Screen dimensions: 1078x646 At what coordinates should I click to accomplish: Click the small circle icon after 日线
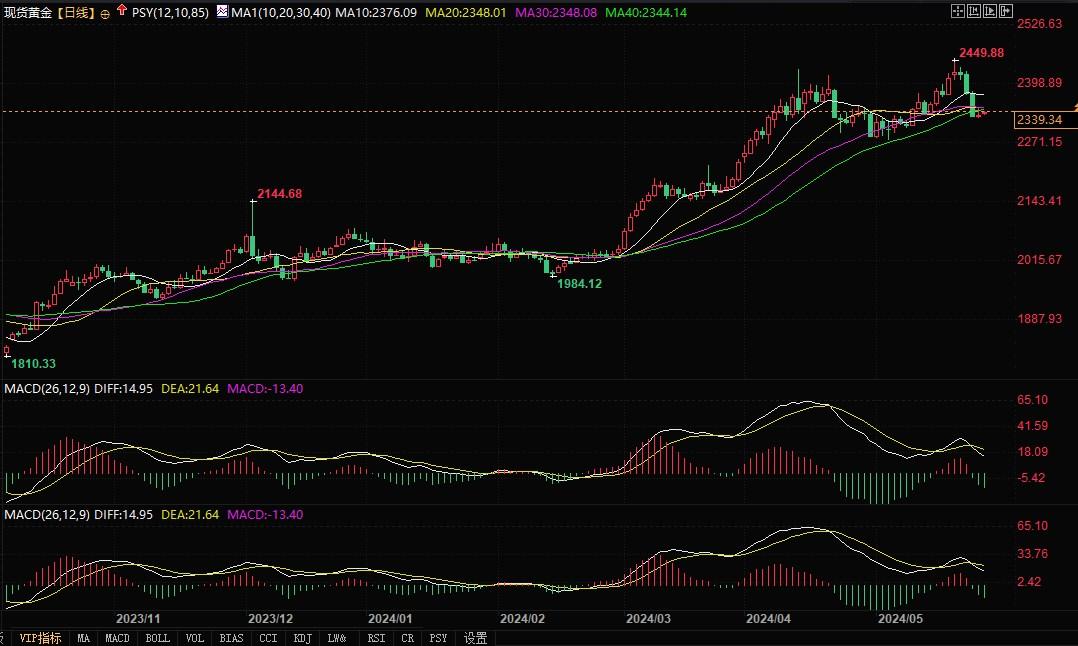106,13
